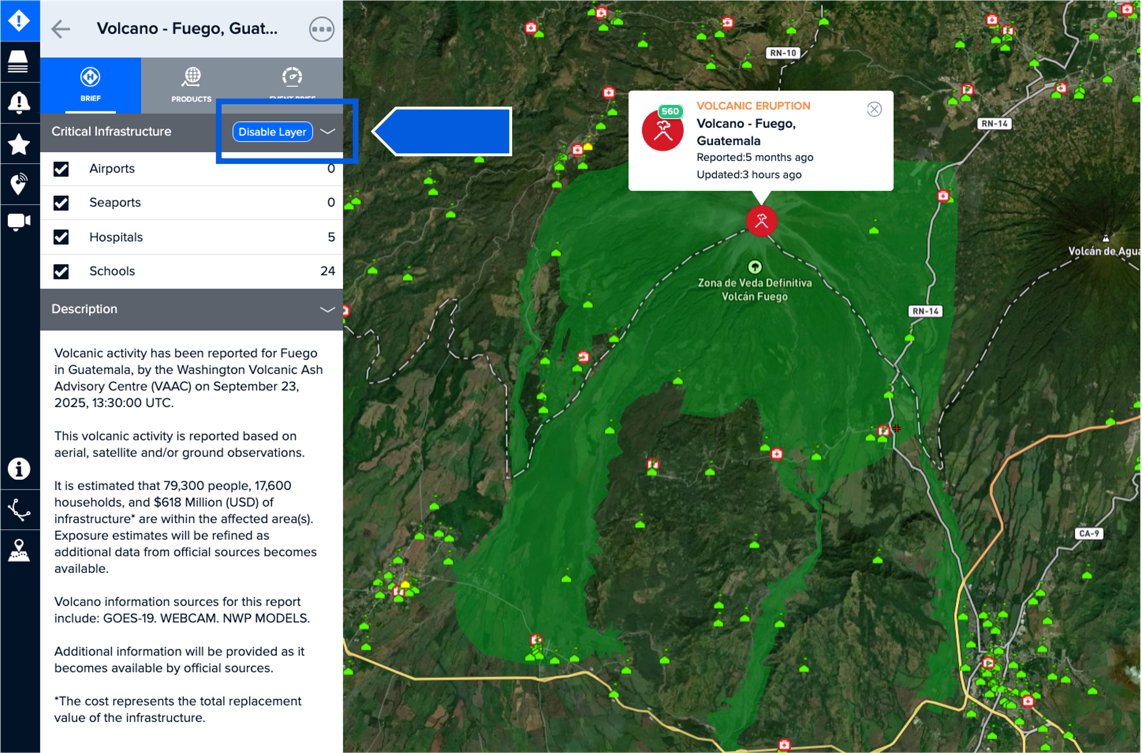Switch to the Products tab
The height and width of the screenshot is (753, 1142).
click(192, 85)
